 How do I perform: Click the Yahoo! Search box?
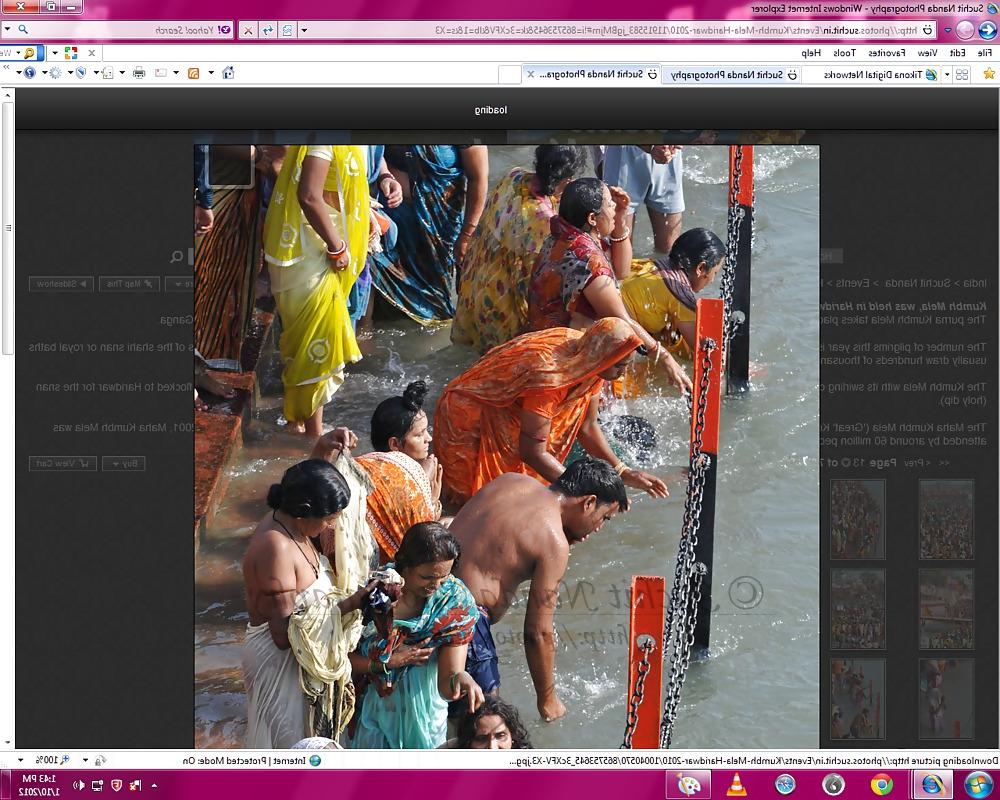coord(131,30)
